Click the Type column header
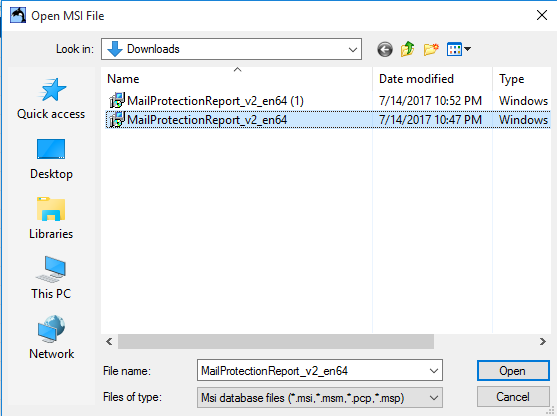The height and width of the screenshot is (416, 557). tap(522, 79)
